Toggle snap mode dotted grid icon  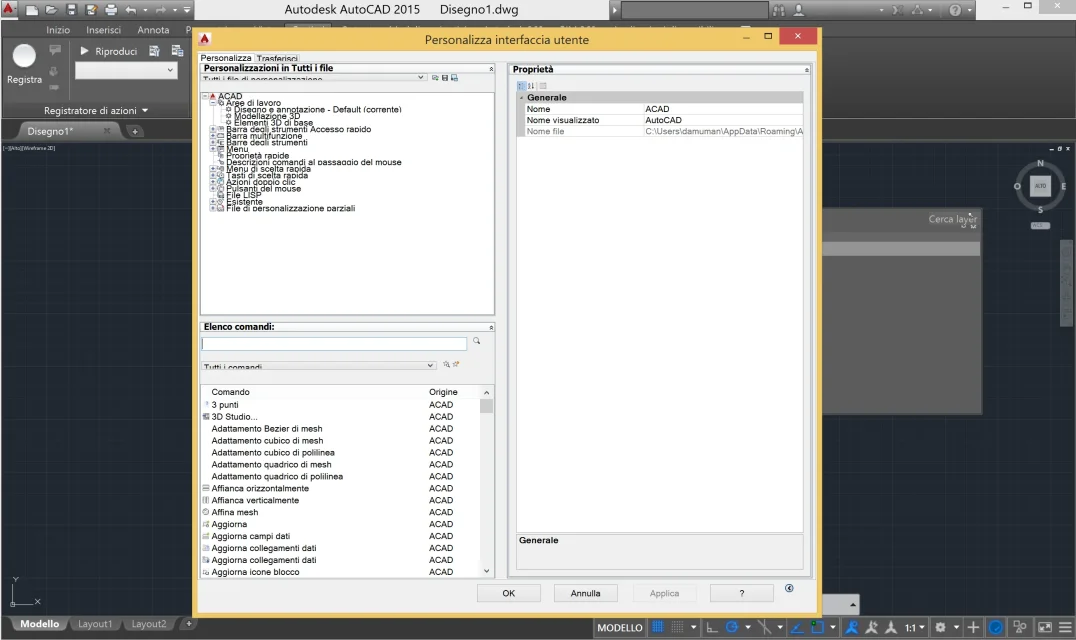click(x=677, y=627)
